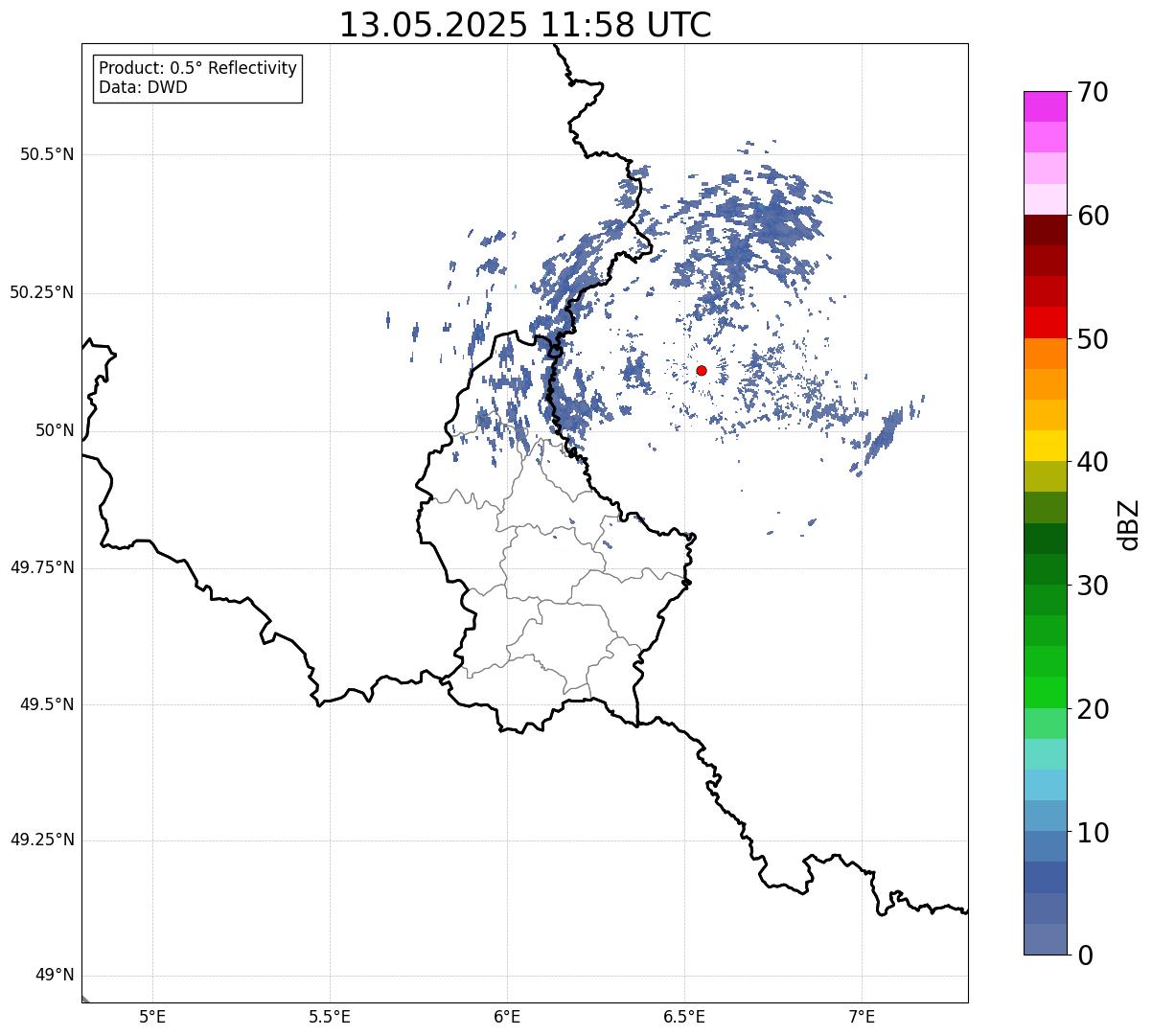Click the magenta swatch at top of colorbar
Image resolution: width=1152 pixels, height=1036 pixels.
[x=1045, y=106]
